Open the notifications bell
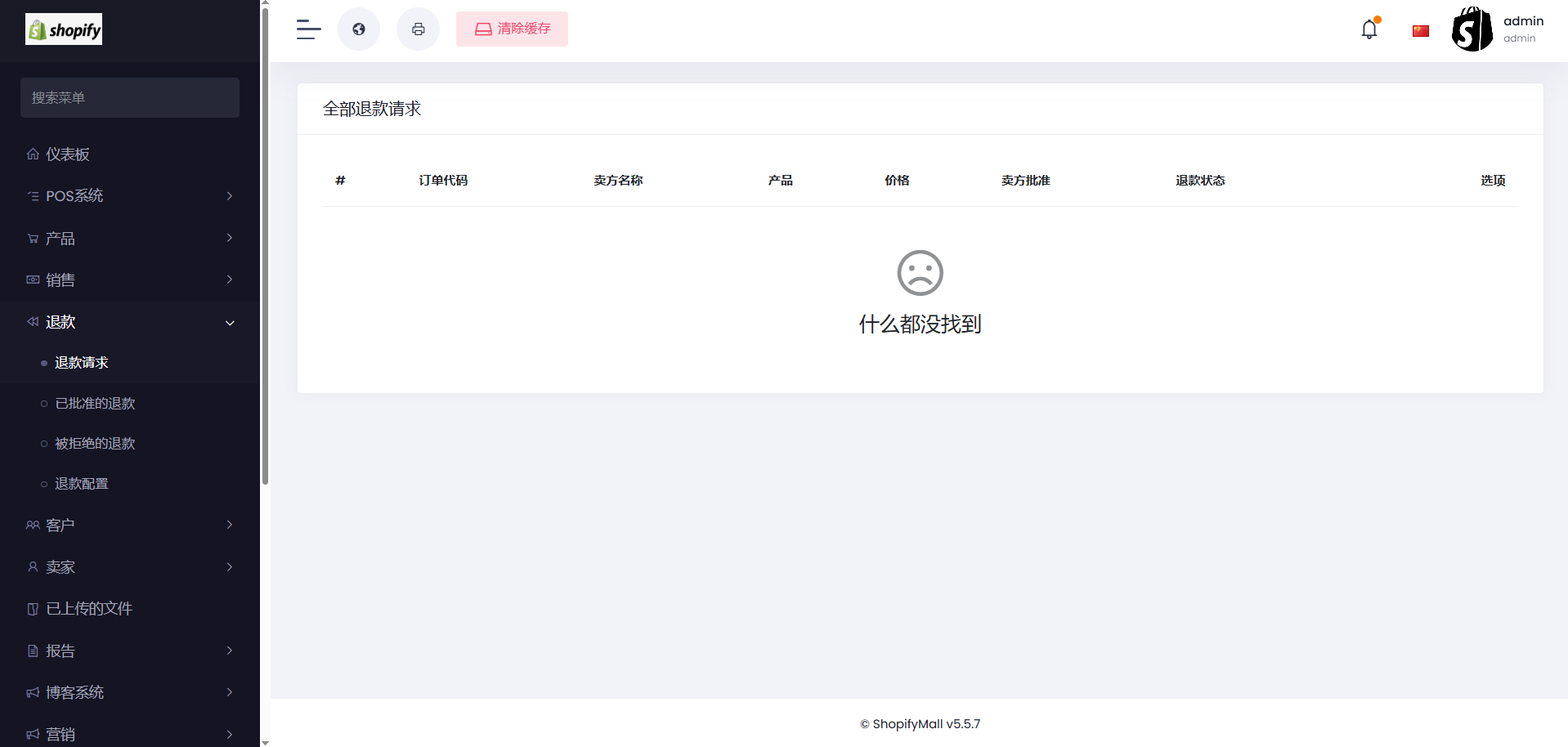The image size is (1568, 747). (x=1369, y=29)
